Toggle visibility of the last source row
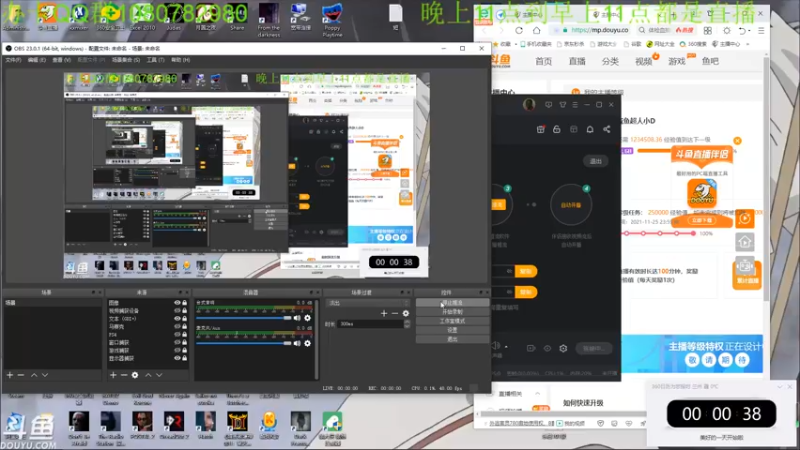The width and height of the screenshot is (800, 450). tap(177, 358)
